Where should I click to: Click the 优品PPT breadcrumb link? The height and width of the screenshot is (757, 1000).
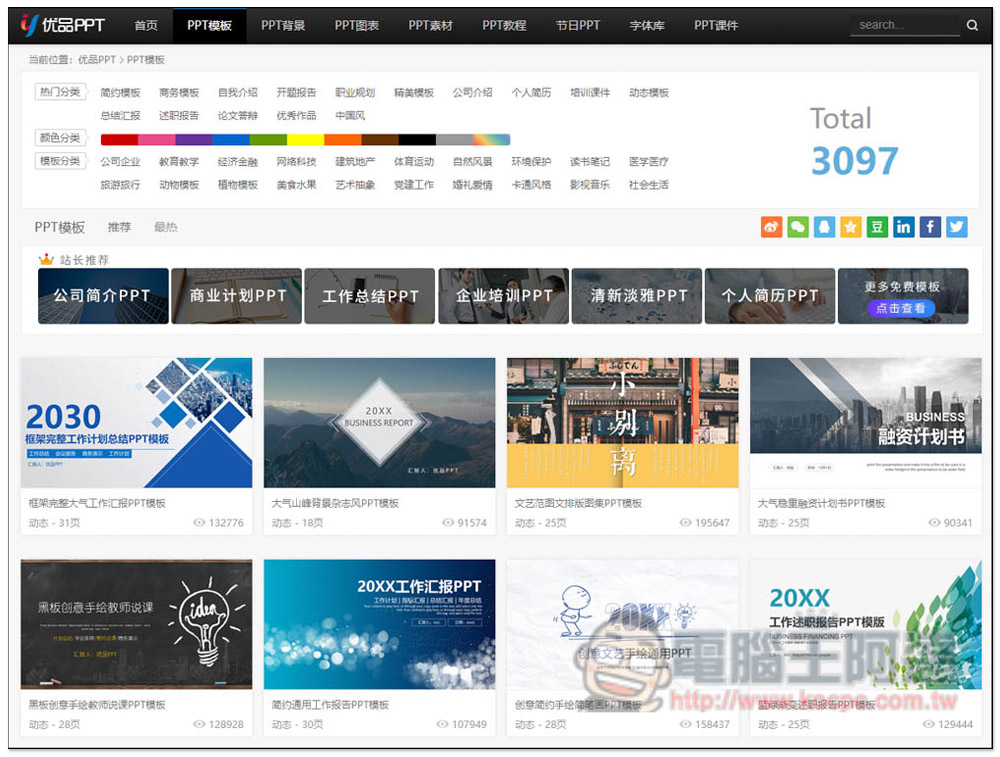(x=97, y=60)
